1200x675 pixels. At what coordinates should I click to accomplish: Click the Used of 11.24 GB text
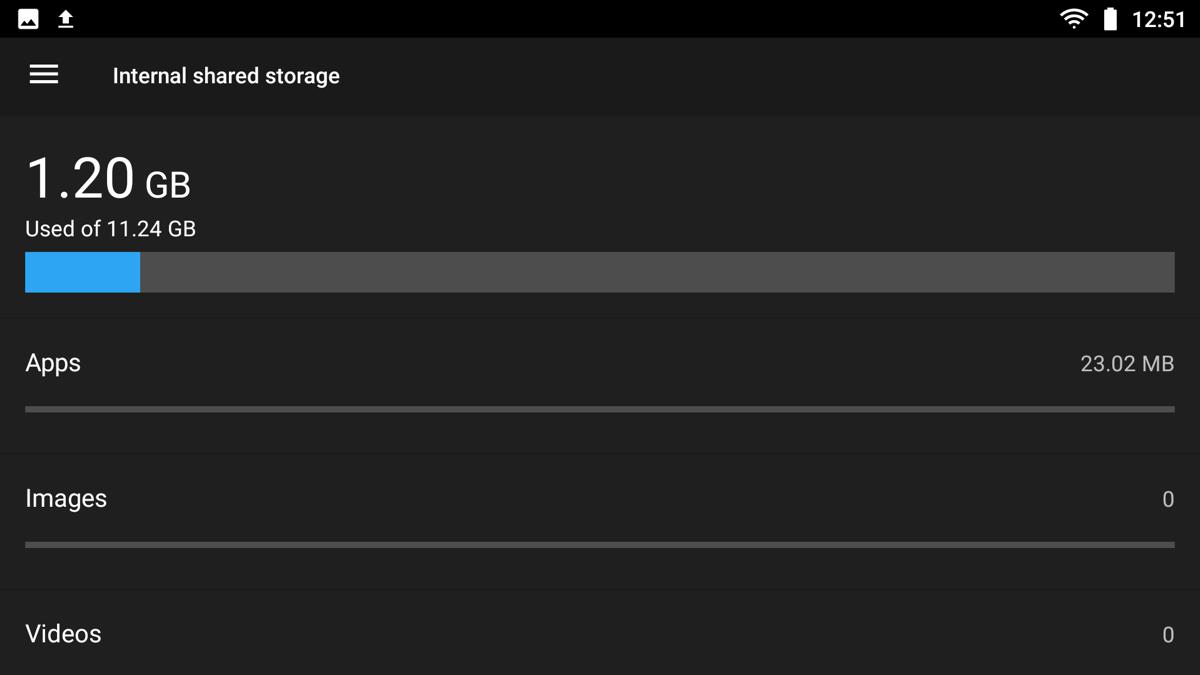pyautogui.click(x=110, y=229)
